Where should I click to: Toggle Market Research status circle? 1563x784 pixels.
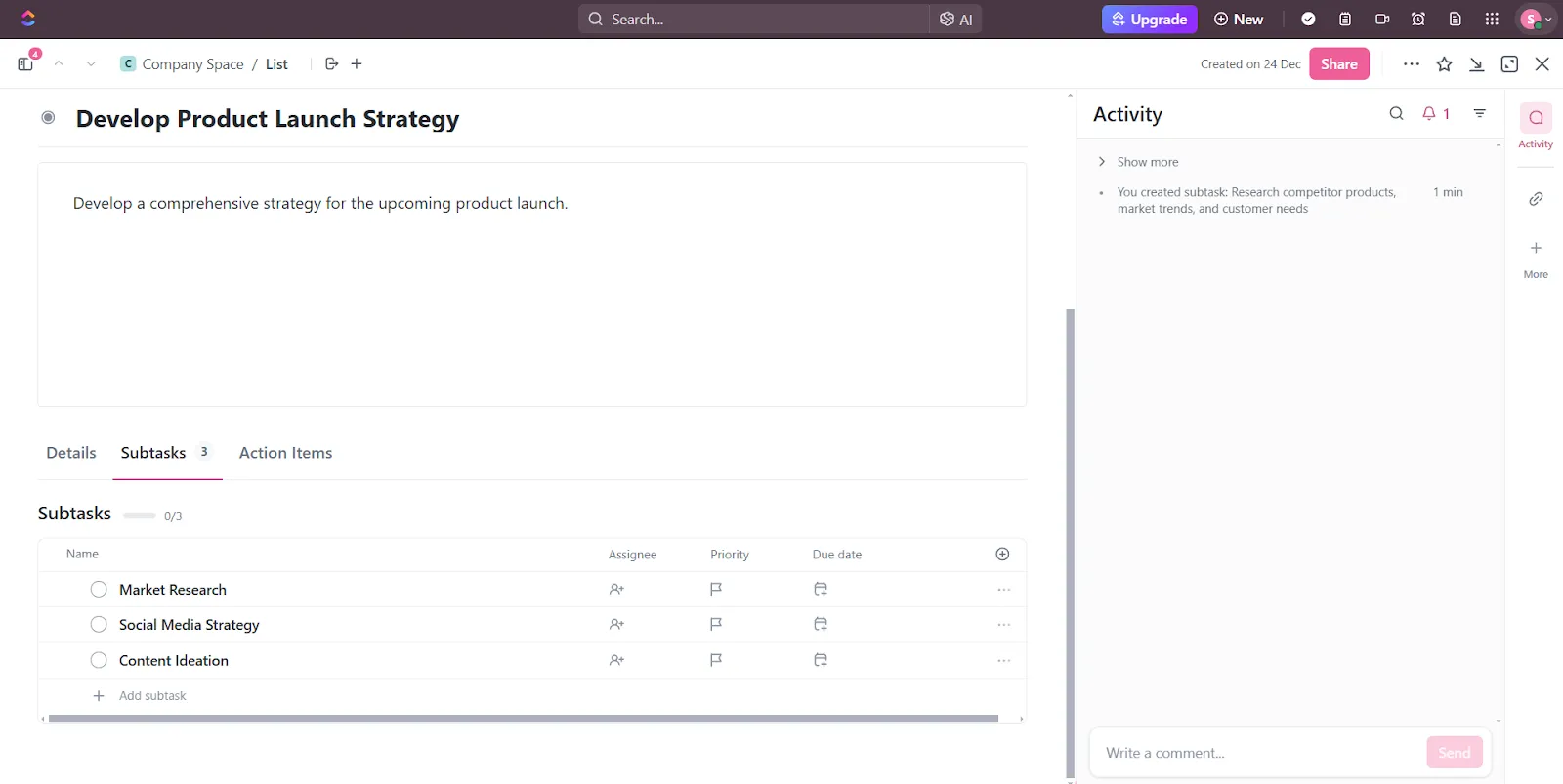(99, 589)
